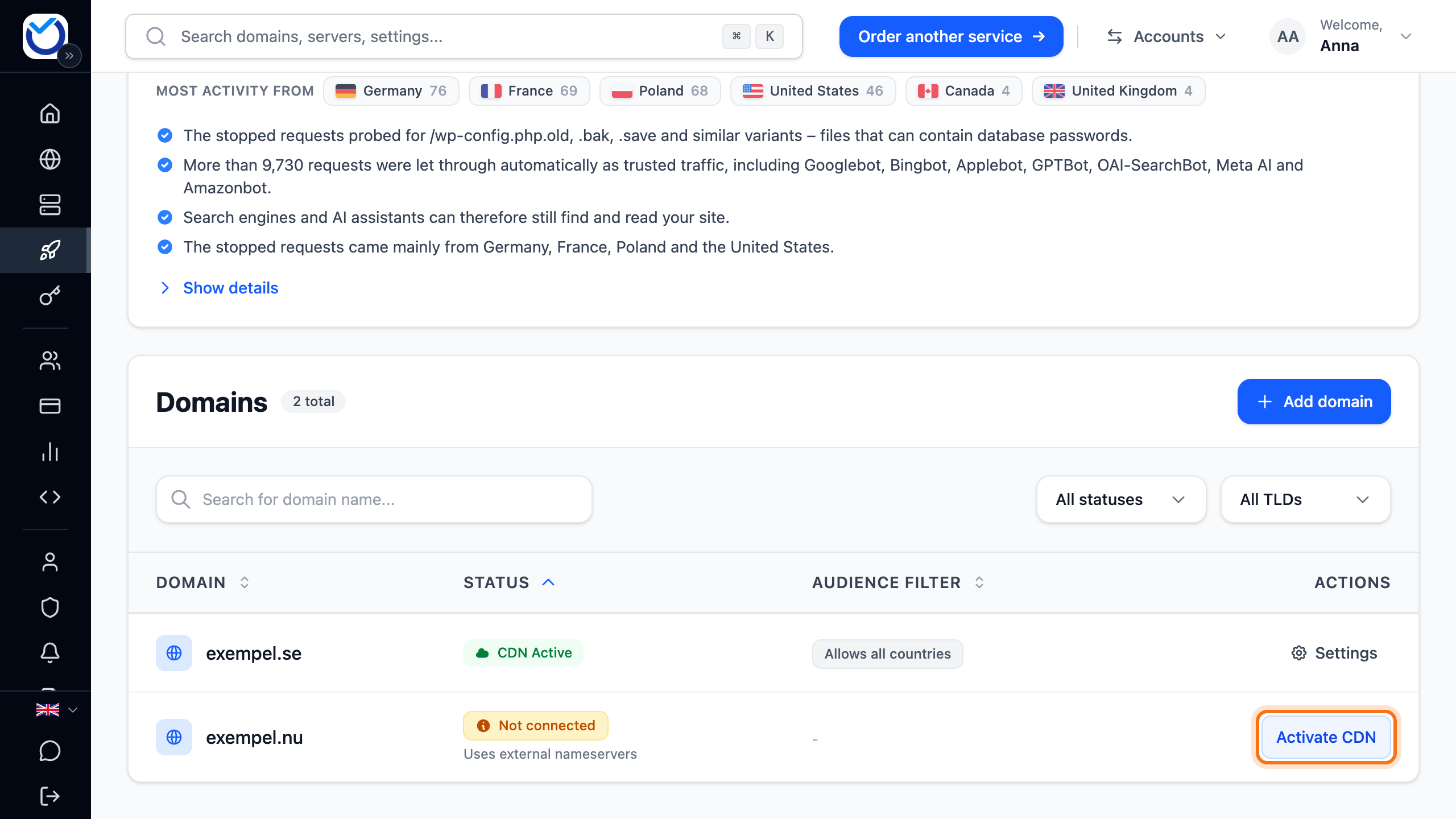Click Allows all countries badge

click(x=887, y=654)
